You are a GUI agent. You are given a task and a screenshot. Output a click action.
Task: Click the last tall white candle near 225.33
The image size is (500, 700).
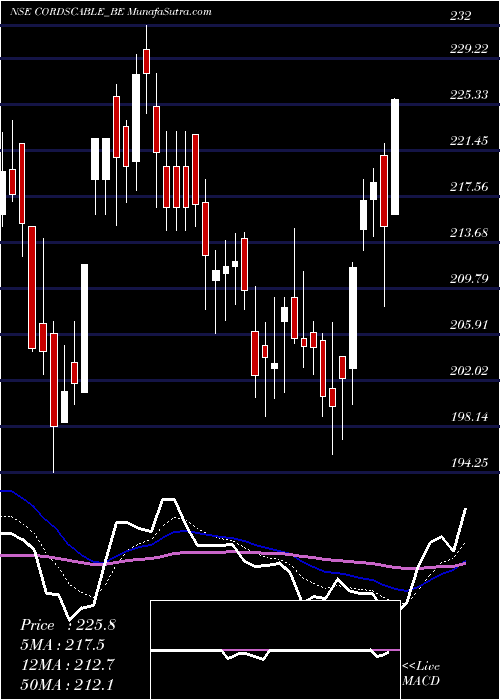click(395, 157)
